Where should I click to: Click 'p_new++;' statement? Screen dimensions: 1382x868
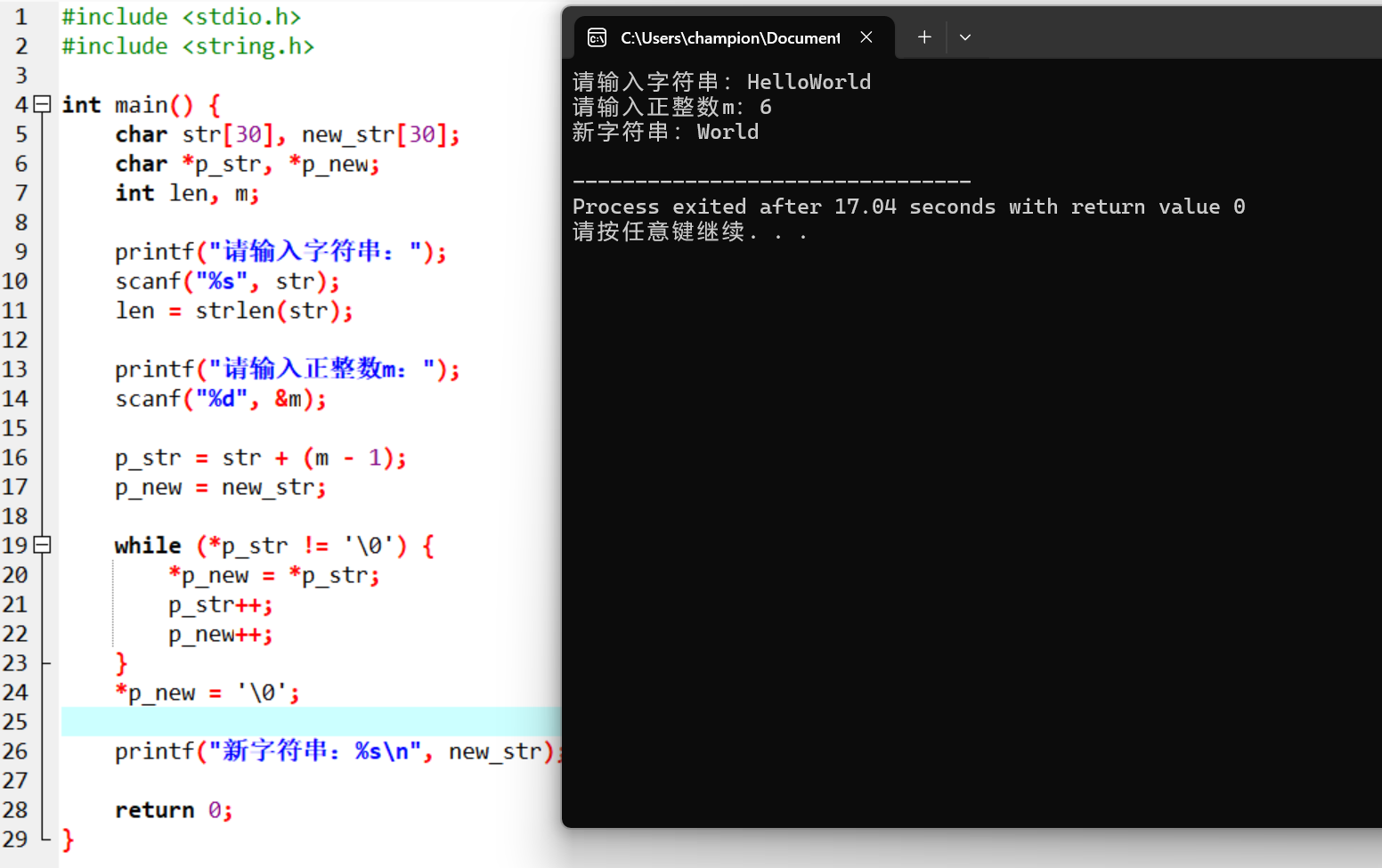[x=221, y=634]
